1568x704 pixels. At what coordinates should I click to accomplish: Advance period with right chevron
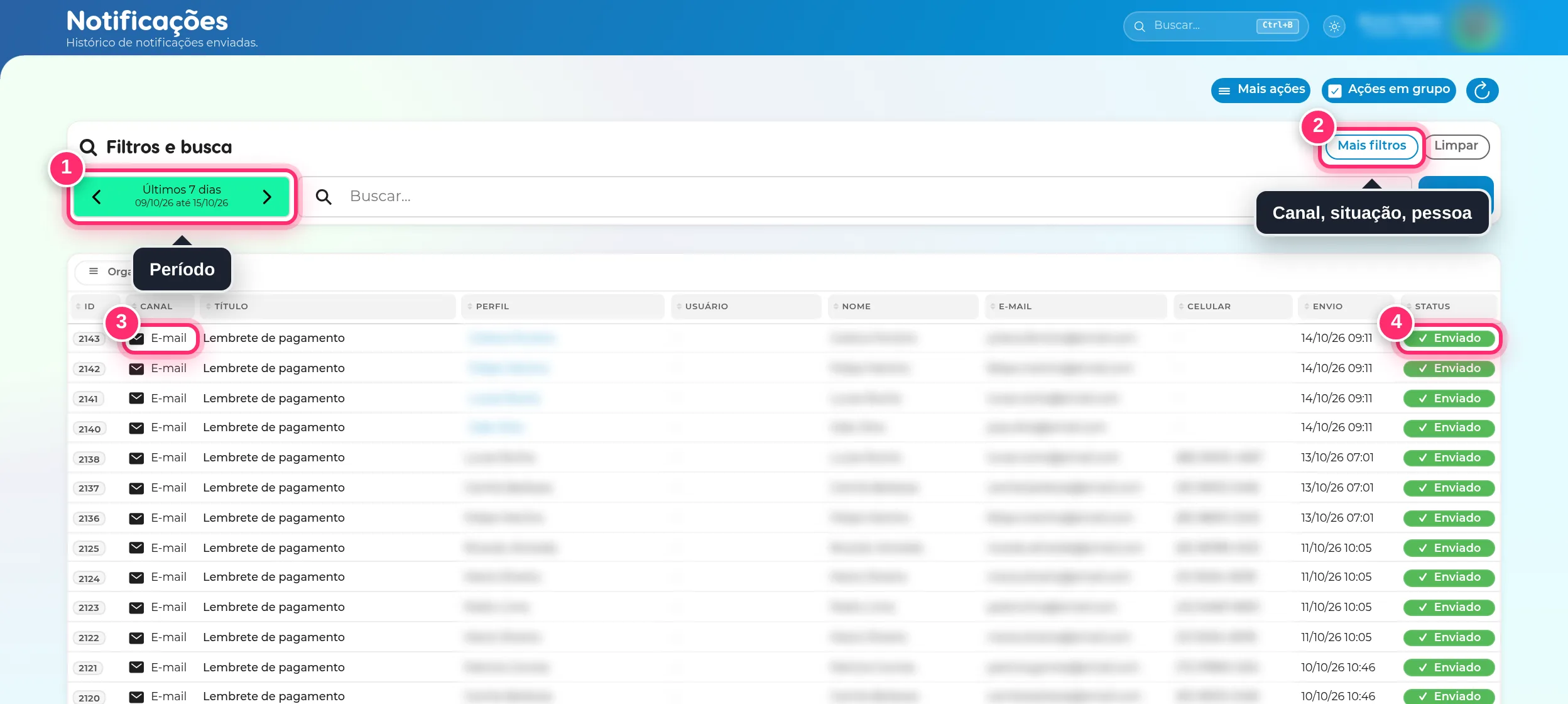click(267, 197)
